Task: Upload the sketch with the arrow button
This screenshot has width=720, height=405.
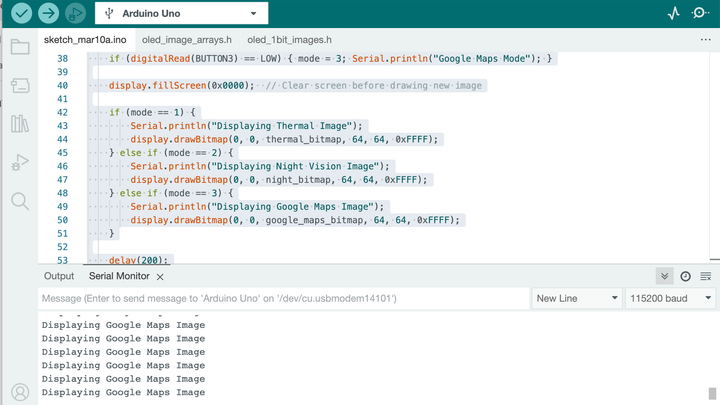Action: click(x=48, y=14)
